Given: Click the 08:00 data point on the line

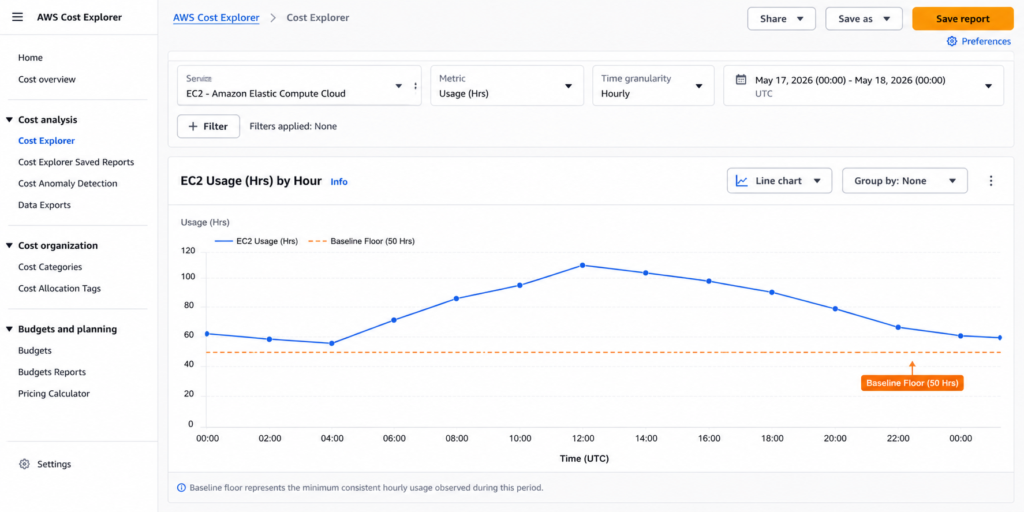Looking at the screenshot, I should click(456, 298).
